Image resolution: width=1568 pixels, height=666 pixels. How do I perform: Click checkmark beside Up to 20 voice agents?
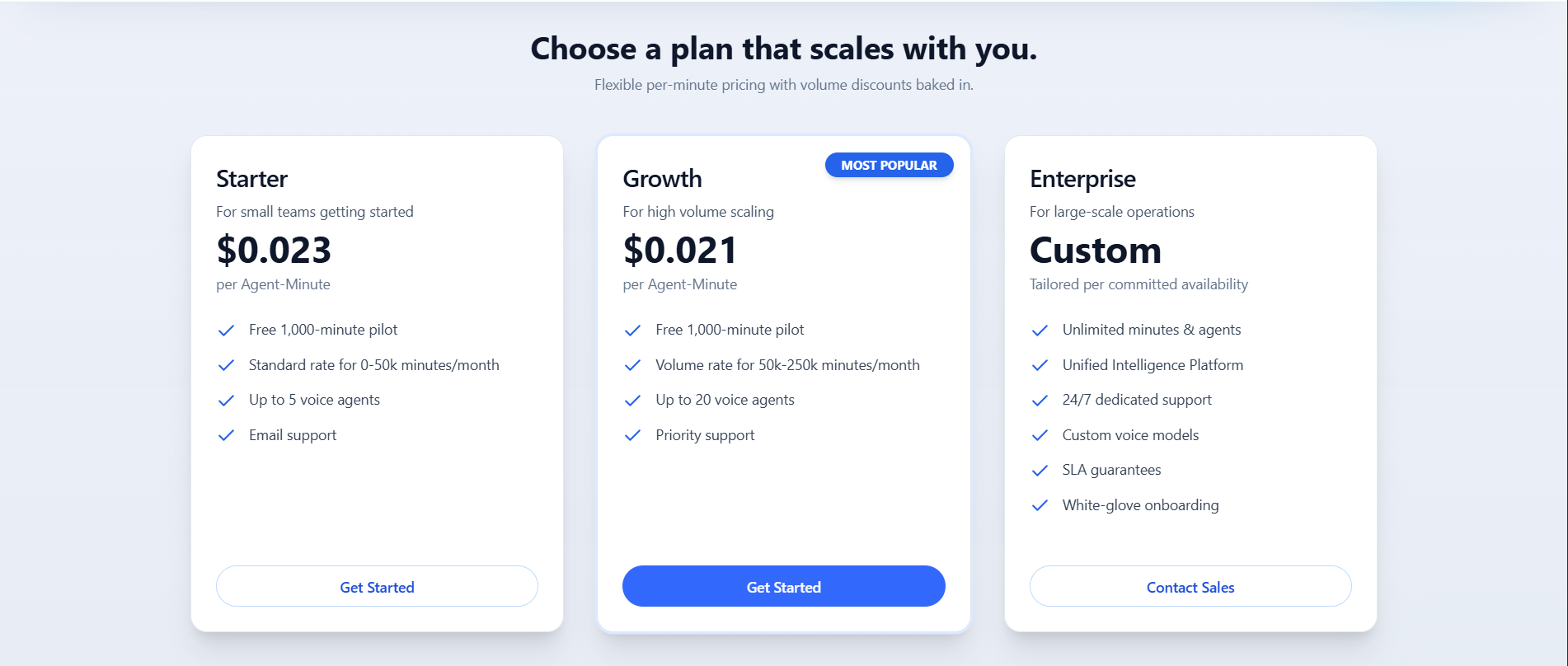tap(632, 401)
